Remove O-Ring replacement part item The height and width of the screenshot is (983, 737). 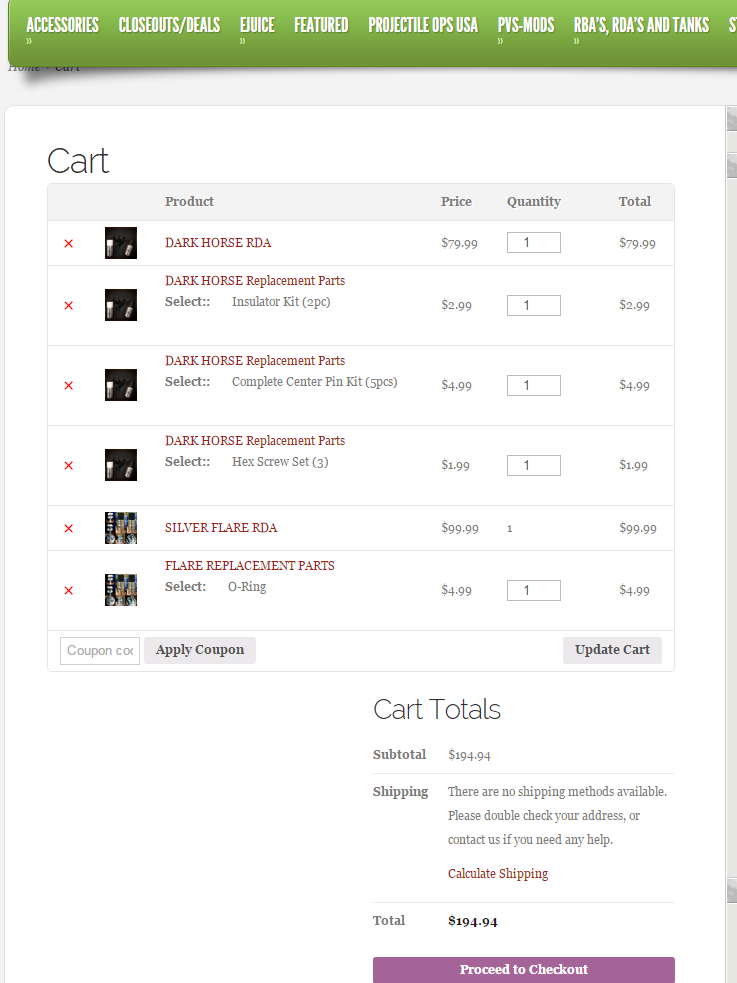[68, 590]
